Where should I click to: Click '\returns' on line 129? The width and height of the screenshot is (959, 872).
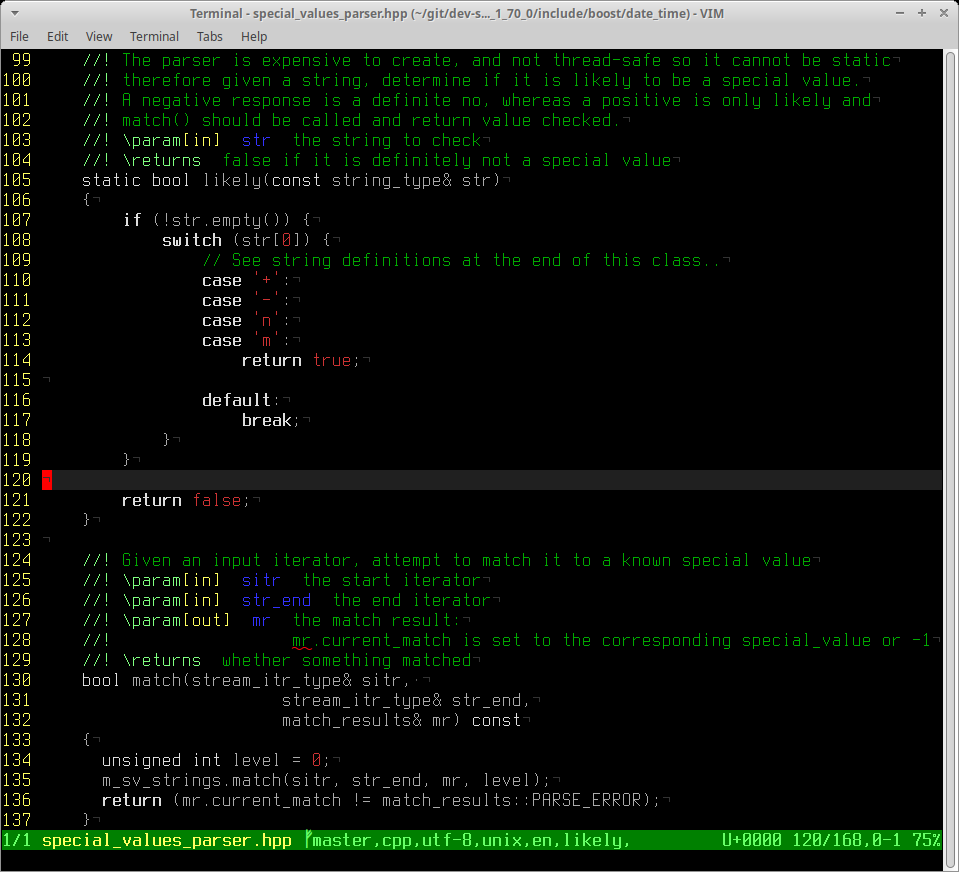(x=161, y=661)
